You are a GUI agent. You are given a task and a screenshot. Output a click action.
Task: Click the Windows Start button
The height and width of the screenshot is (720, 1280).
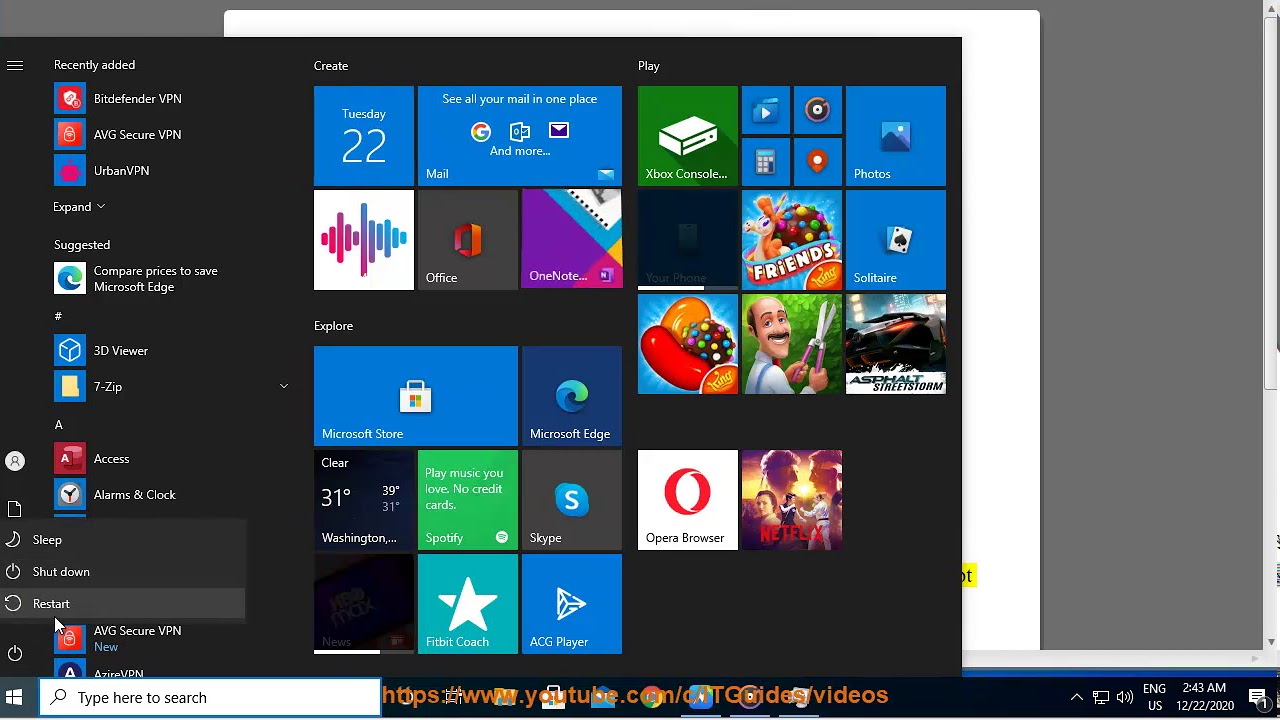[x=15, y=698]
